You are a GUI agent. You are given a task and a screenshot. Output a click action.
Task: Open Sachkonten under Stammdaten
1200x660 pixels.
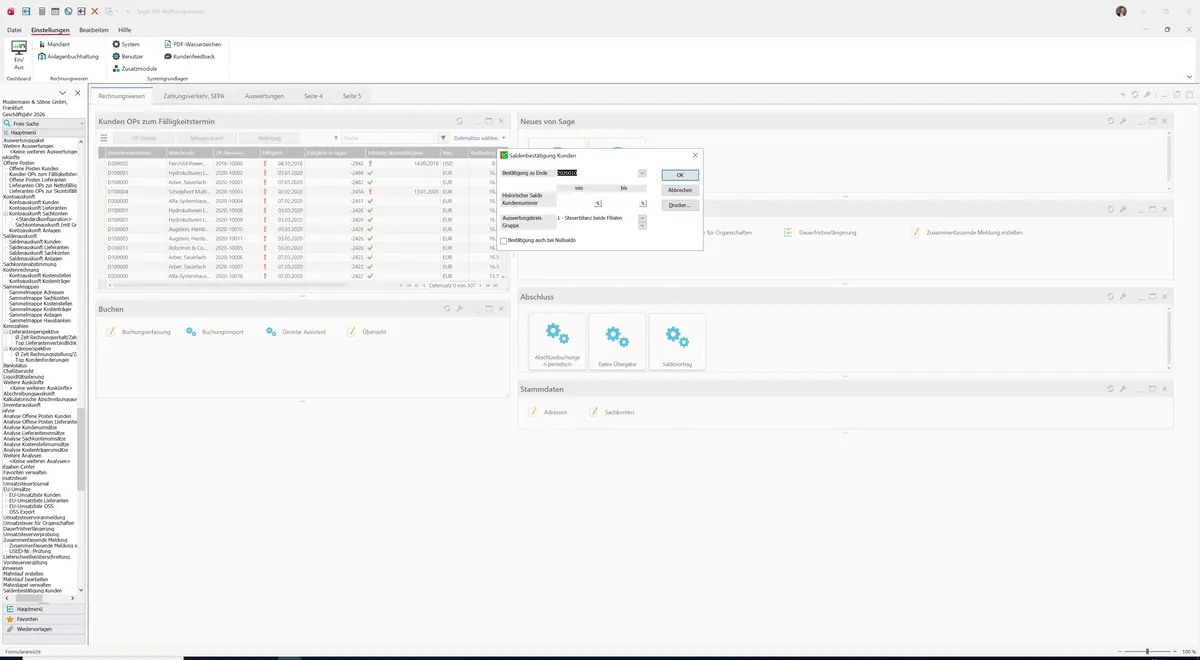tap(611, 412)
